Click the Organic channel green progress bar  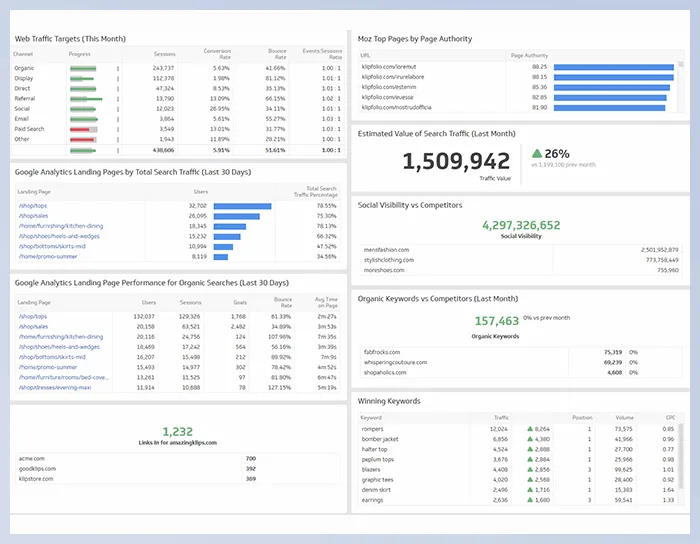click(83, 67)
